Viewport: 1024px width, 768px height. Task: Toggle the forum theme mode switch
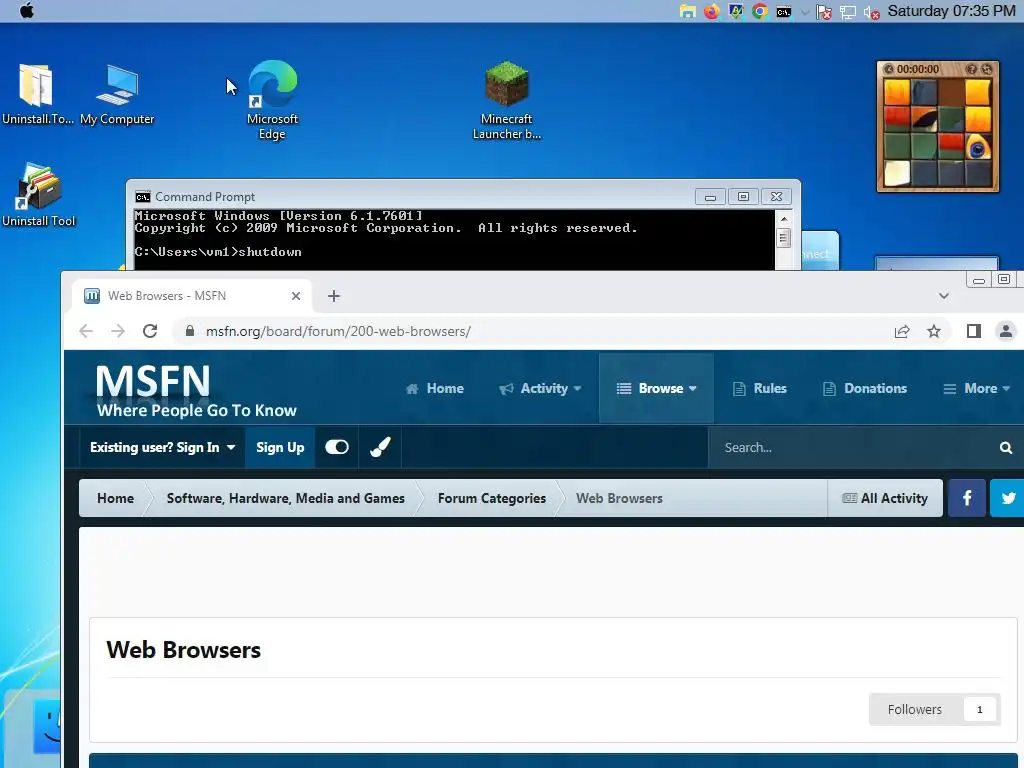[337, 447]
